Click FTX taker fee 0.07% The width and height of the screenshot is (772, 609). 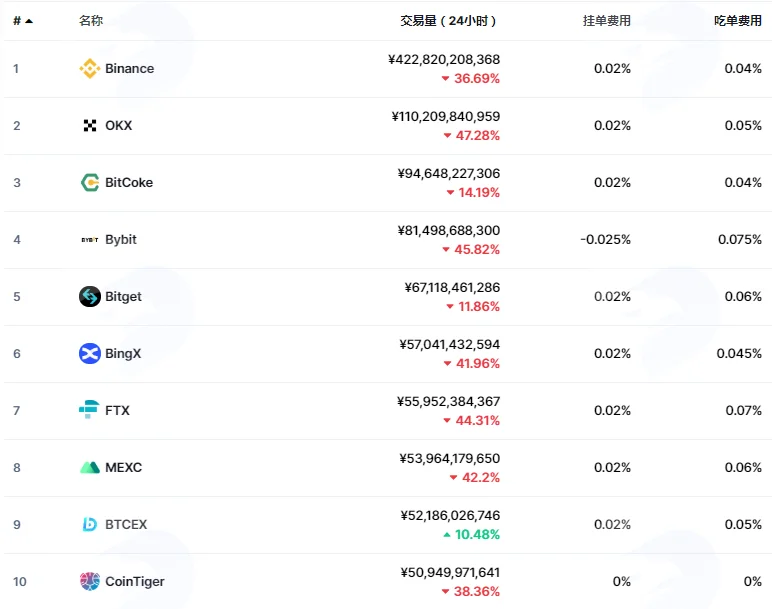743,411
